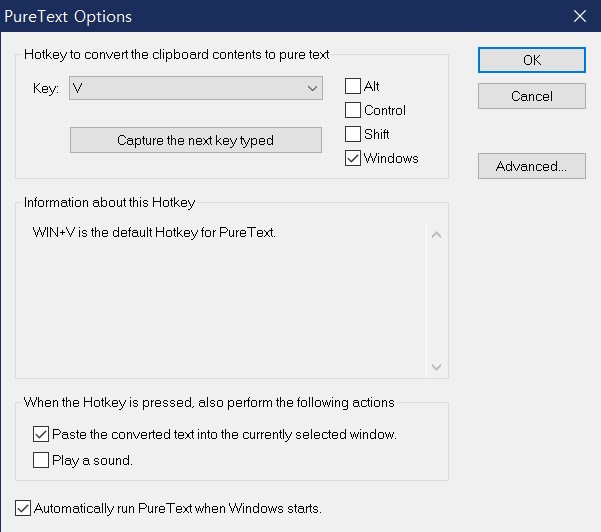601x532 pixels.
Task: Click the 'Key:' label
Action: 46,89
